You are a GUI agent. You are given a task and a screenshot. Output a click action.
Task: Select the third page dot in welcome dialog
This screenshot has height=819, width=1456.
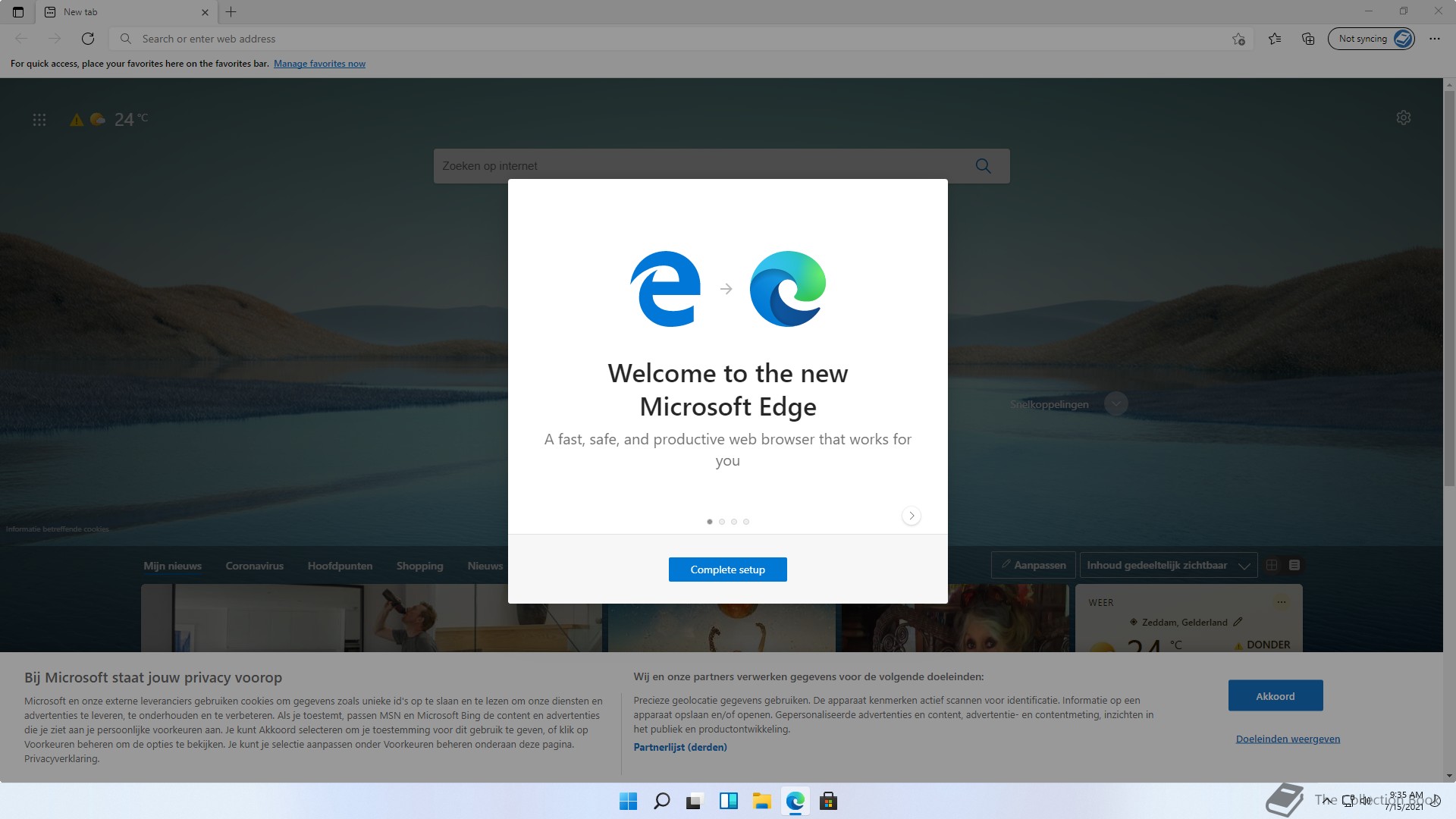(734, 522)
